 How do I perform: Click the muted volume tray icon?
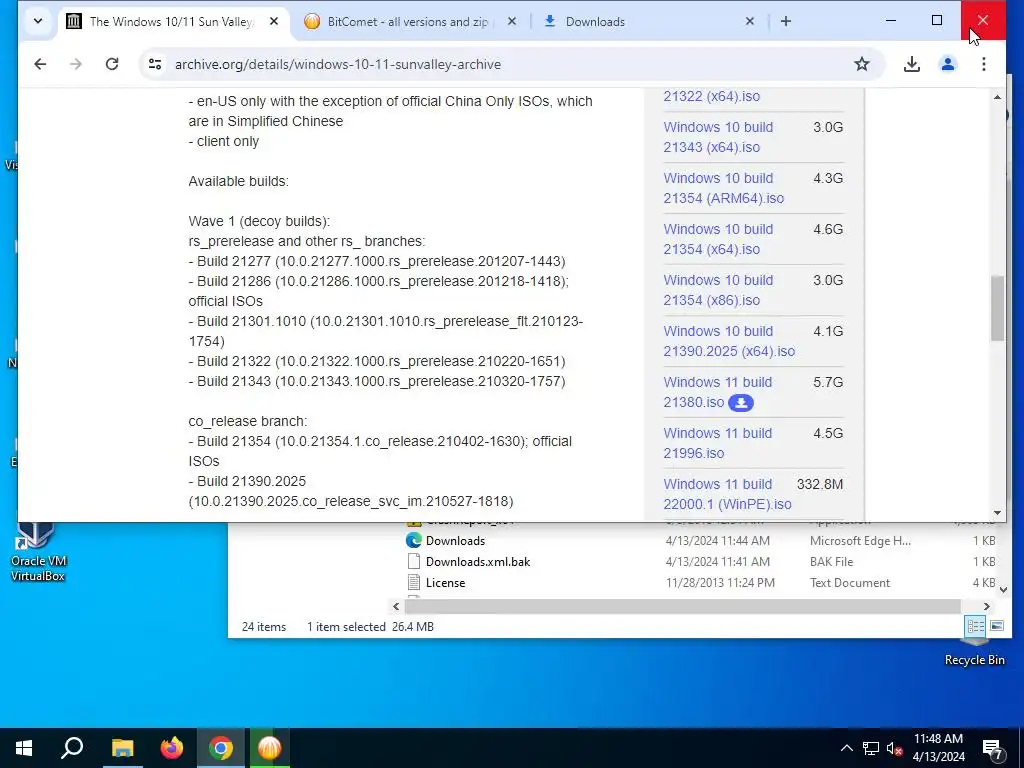[894, 748]
